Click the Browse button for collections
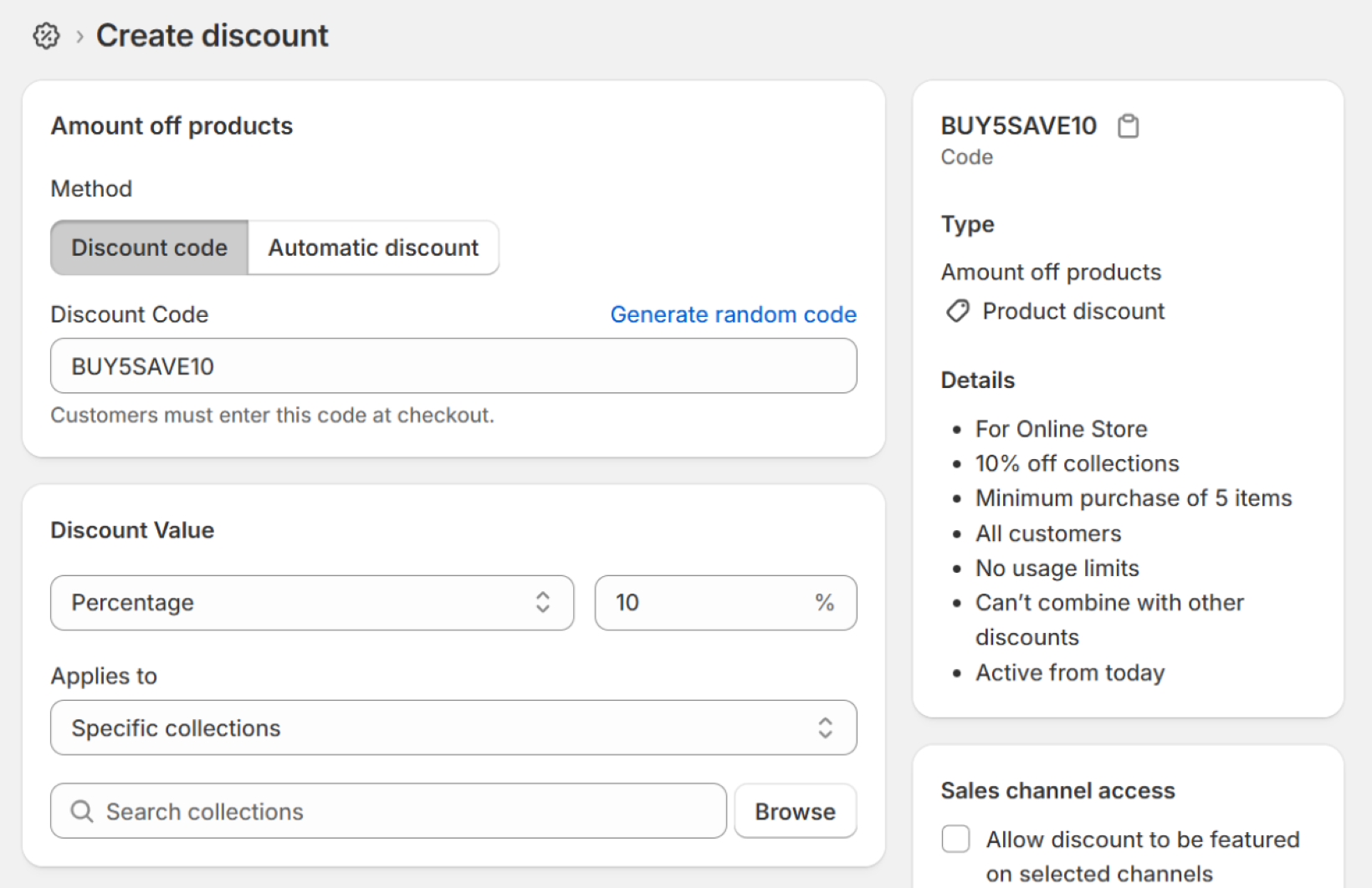The image size is (1372, 888). coord(794,810)
